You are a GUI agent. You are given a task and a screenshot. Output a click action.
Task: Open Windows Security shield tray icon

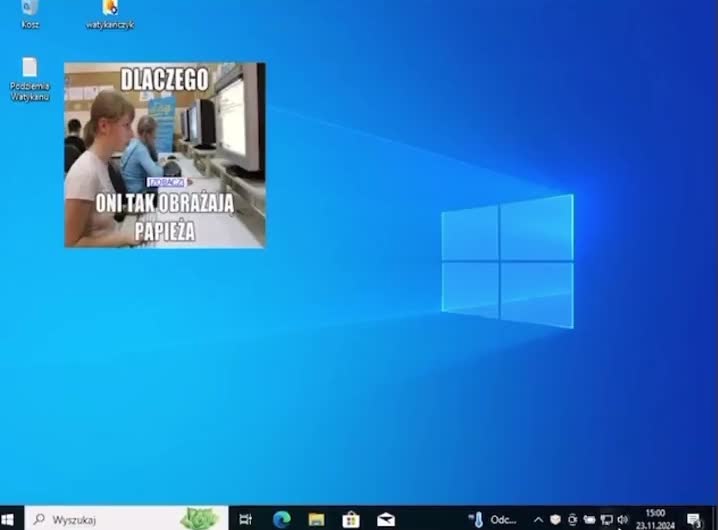point(555,519)
